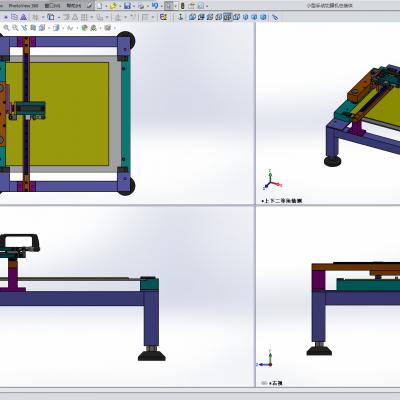Open View Settings icon
The width and height of the screenshot is (400, 400).
[x=107, y=28]
